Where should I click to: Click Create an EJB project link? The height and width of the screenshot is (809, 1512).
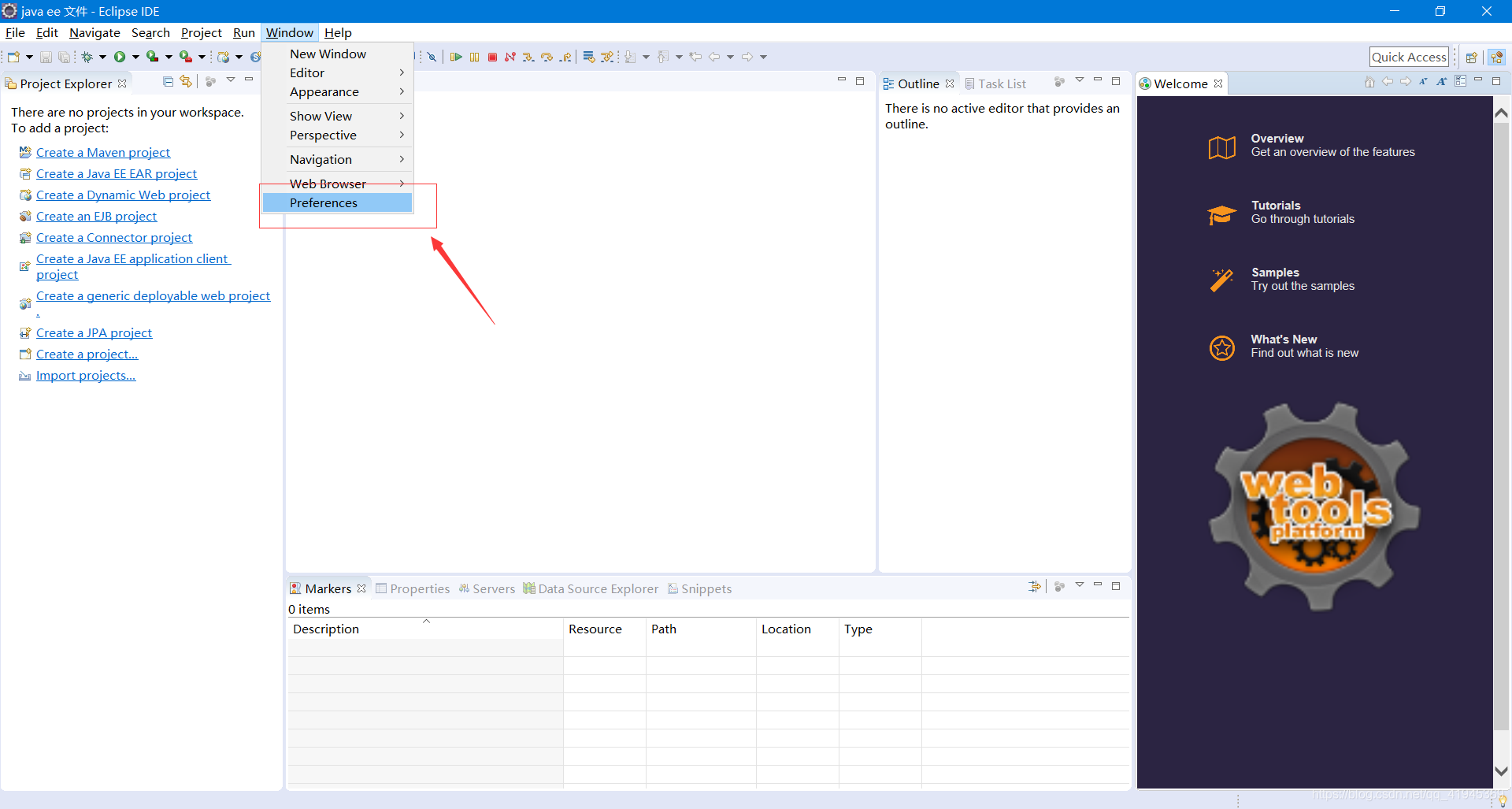[97, 216]
